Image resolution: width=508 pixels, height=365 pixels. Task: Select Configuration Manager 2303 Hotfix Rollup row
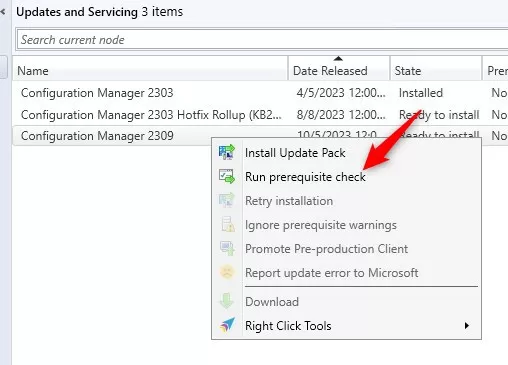pos(260,115)
